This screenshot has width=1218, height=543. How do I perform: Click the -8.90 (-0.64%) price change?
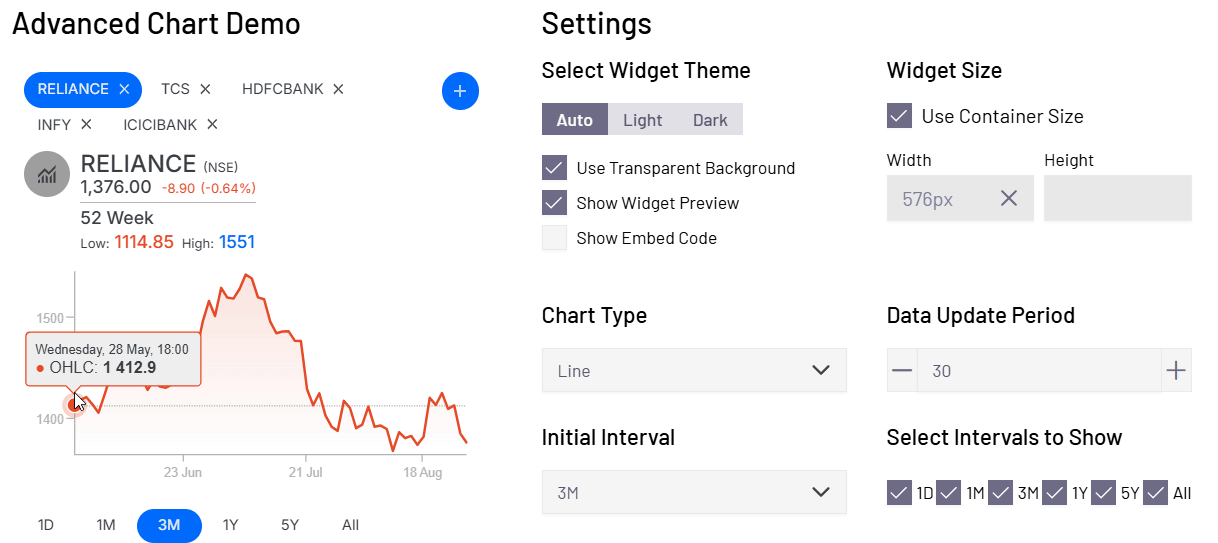[x=208, y=188]
